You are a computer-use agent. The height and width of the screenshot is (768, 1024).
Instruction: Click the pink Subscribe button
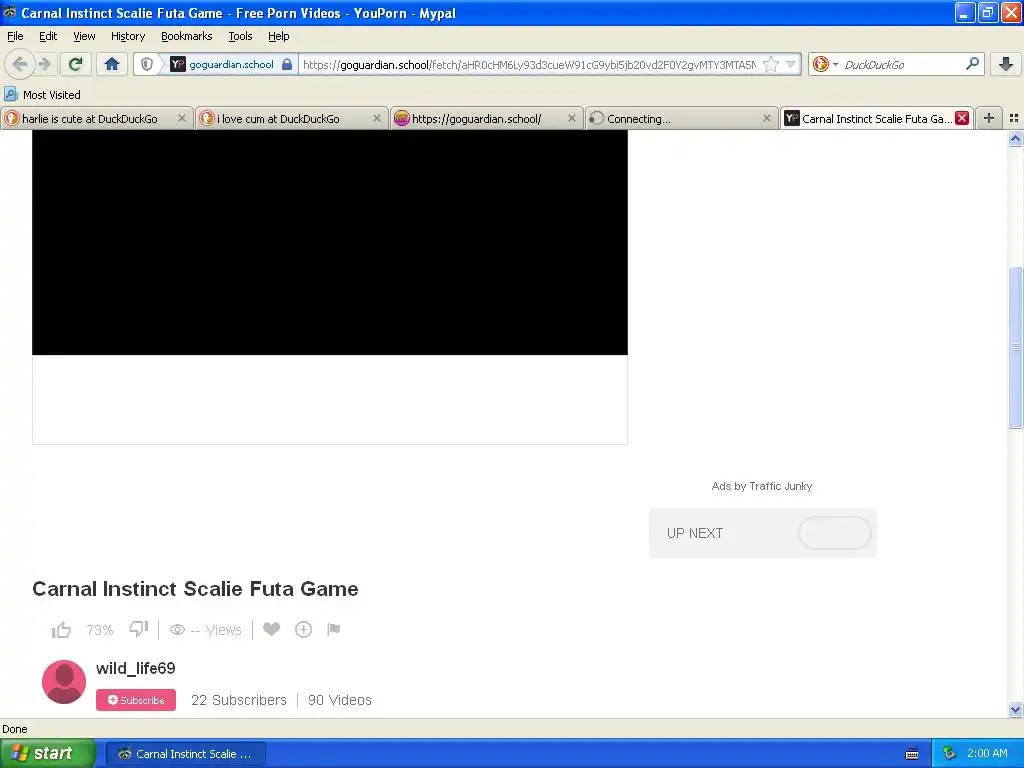136,700
